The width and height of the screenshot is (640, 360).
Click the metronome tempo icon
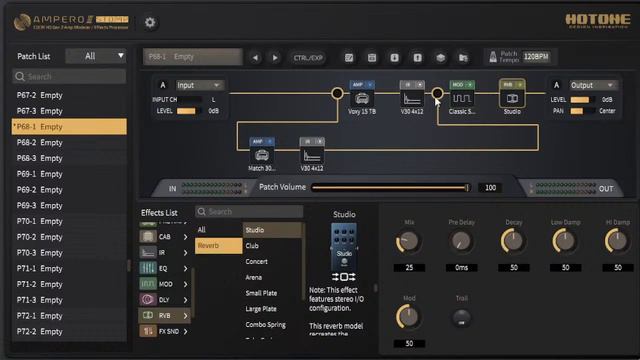pyautogui.click(x=493, y=57)
